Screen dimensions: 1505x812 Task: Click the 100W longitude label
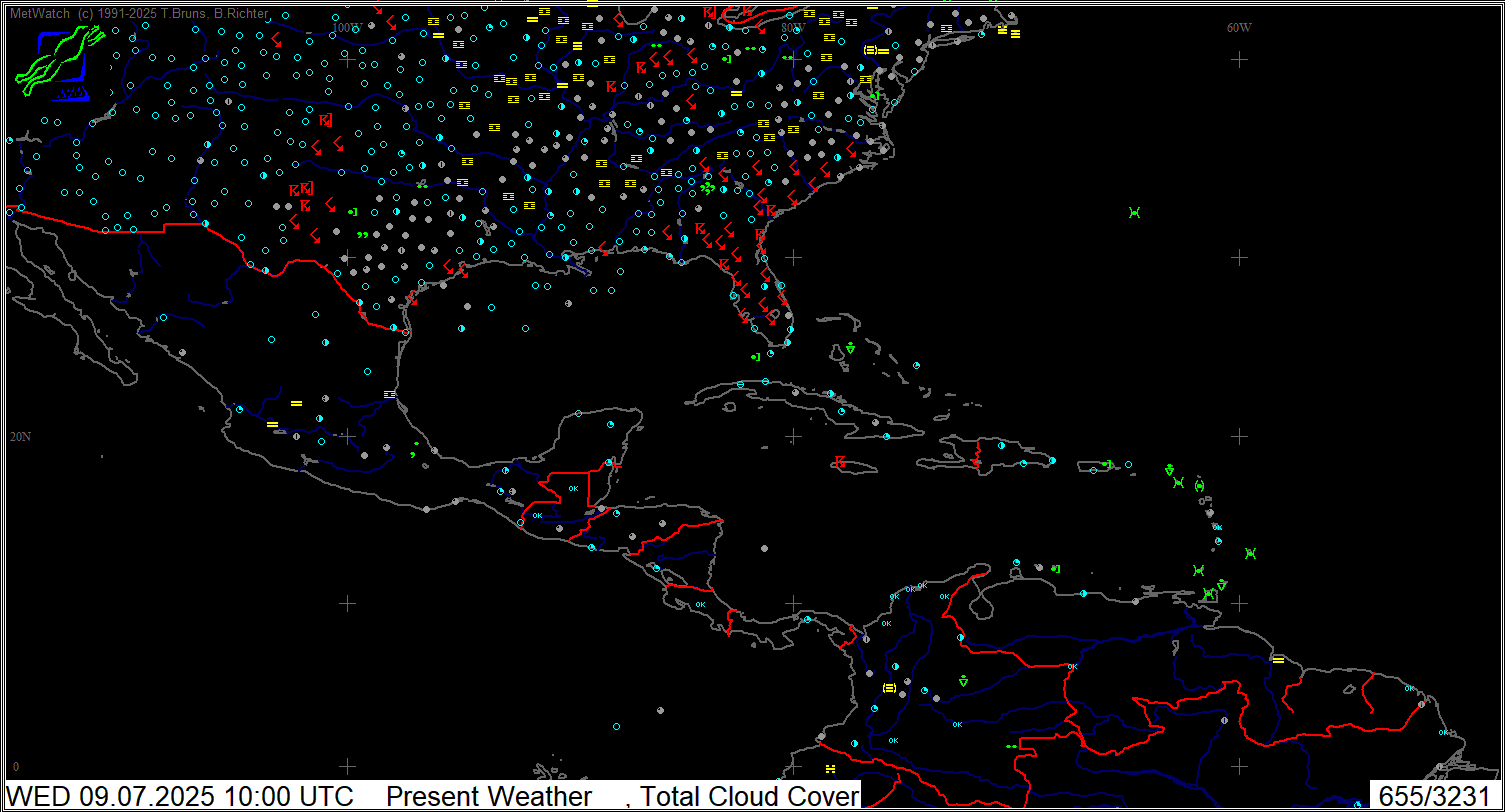pyautogui.click(x=346, y=28)
